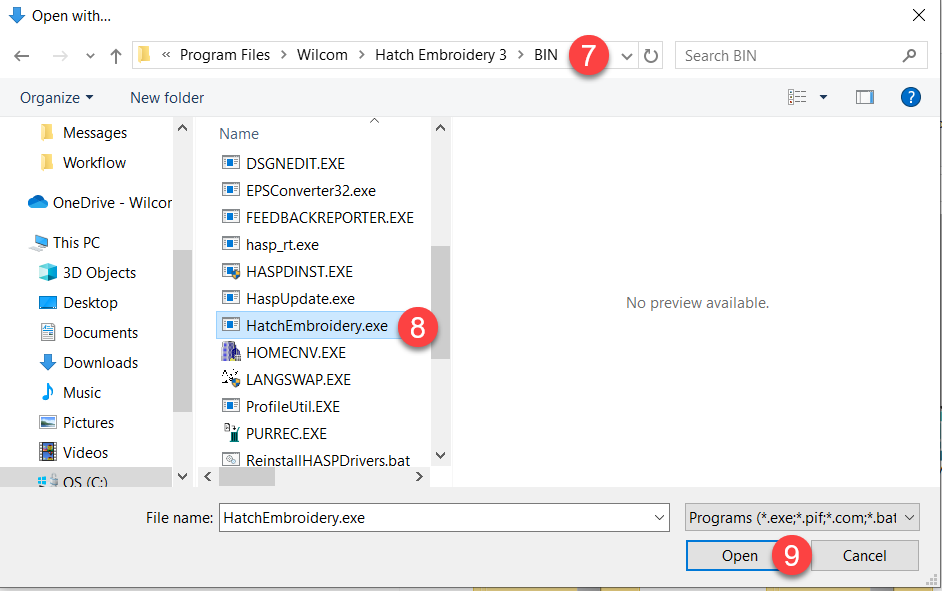Select PURREC.EXE file

click(x=286, y=434)
